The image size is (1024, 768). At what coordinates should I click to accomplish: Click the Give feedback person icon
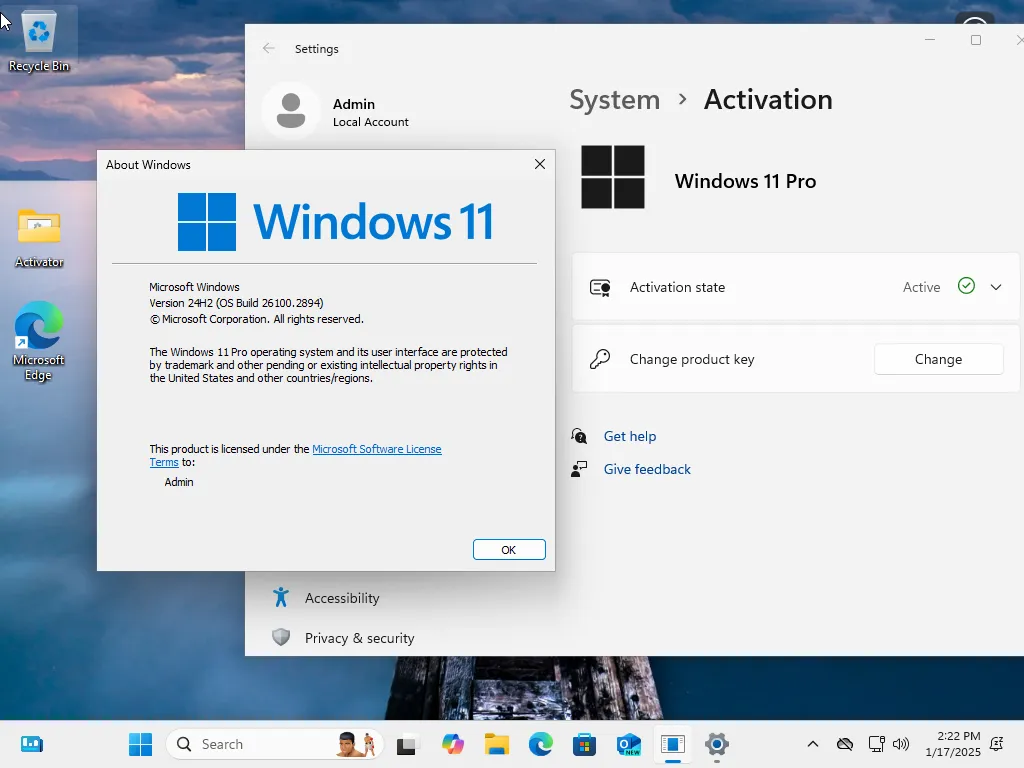pos(579,469)
